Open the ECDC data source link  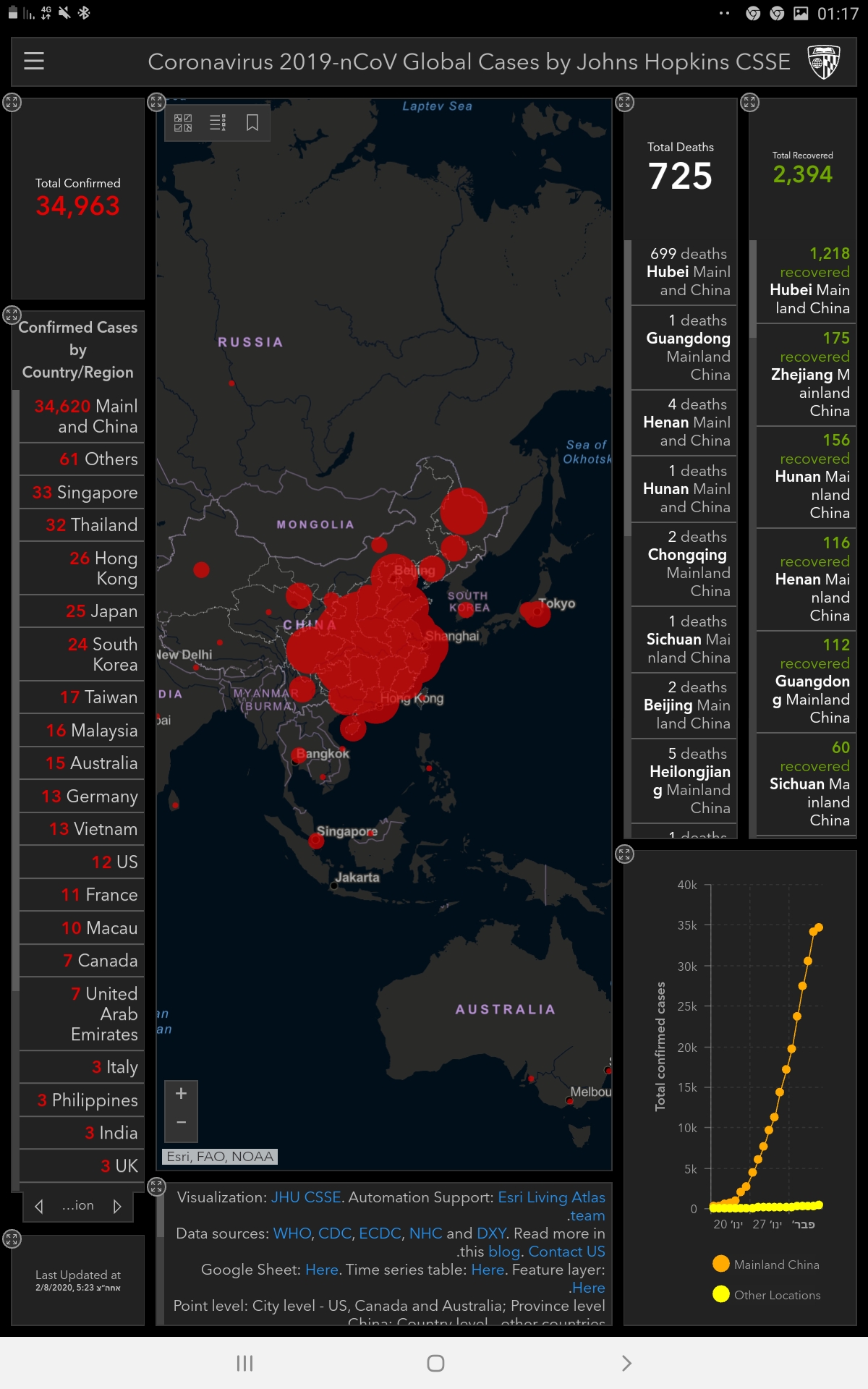click(x=379, y=1233)
